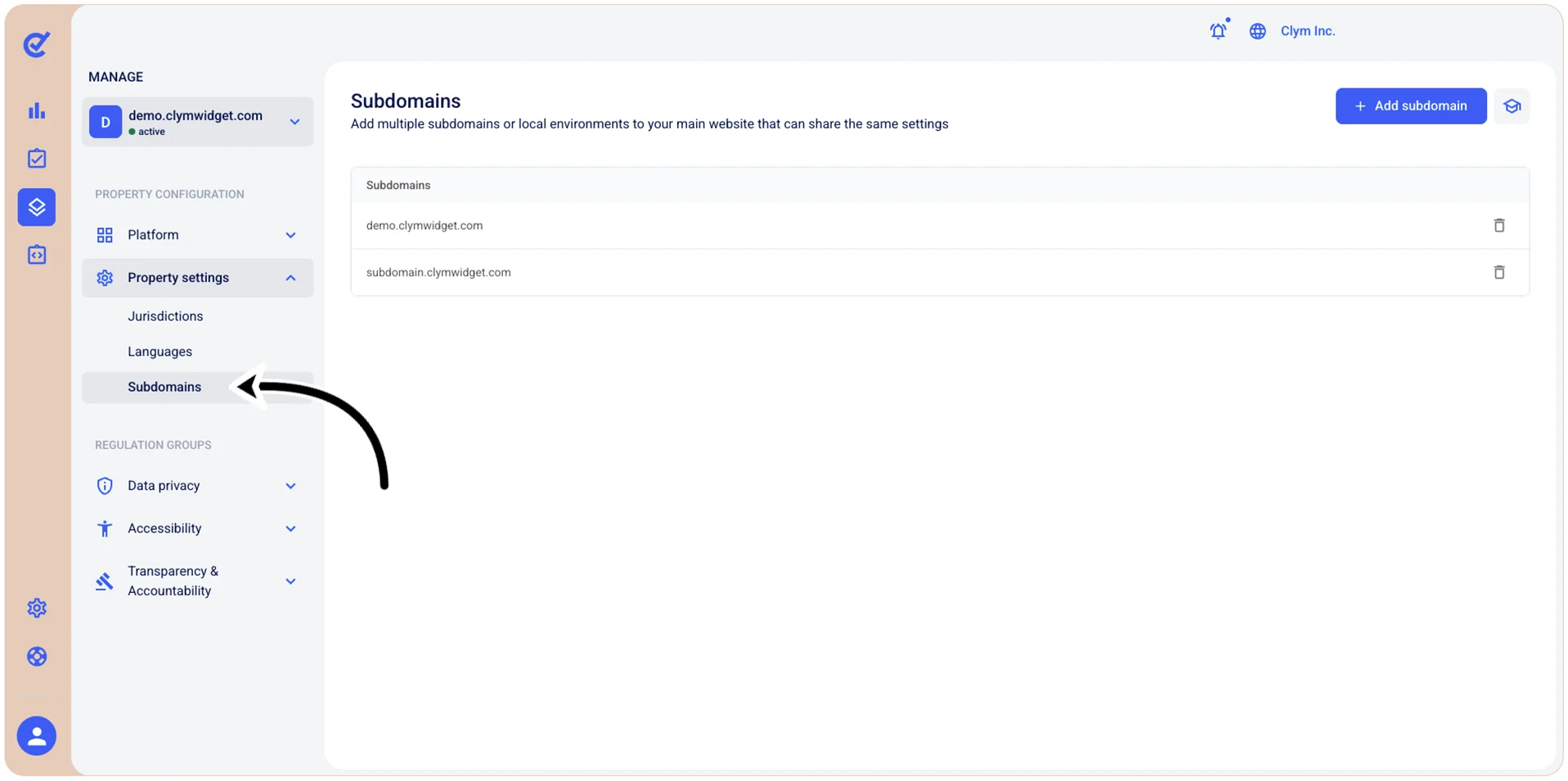Open the help lifebuoy icon
This screenshot has height=781, width=1568.
click(37, 657)
